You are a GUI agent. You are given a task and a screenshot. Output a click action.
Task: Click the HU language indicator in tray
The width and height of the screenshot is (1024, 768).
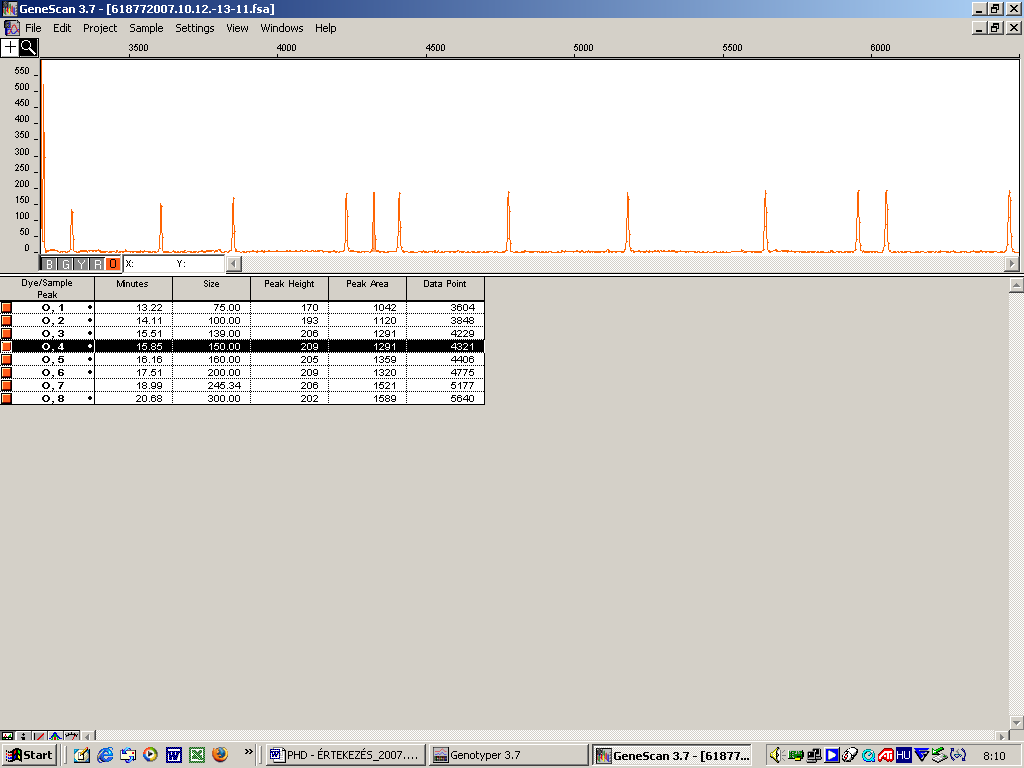pos(903,756)
